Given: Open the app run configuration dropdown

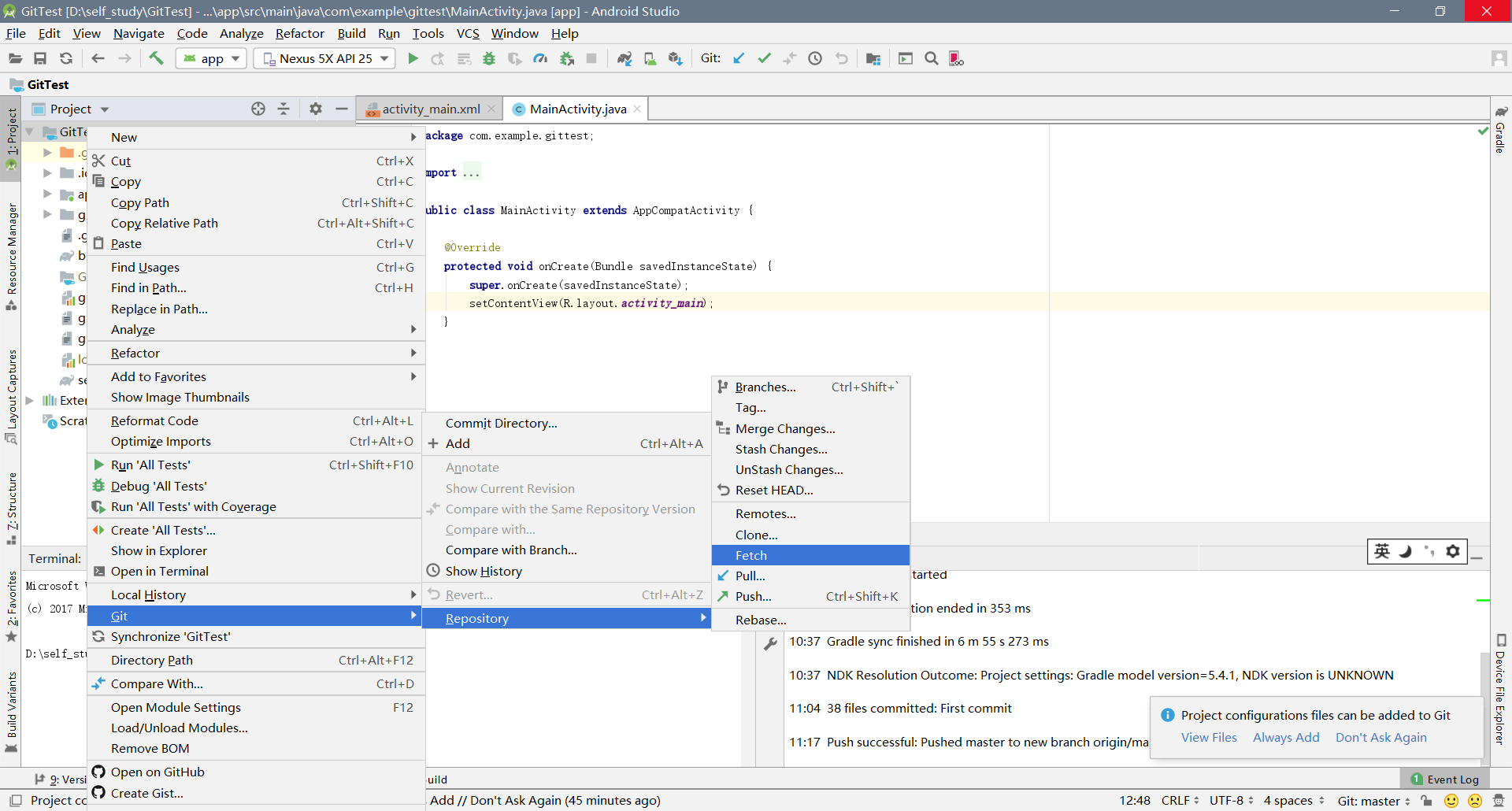Looking at the screenshot, I should click(211, 58).
